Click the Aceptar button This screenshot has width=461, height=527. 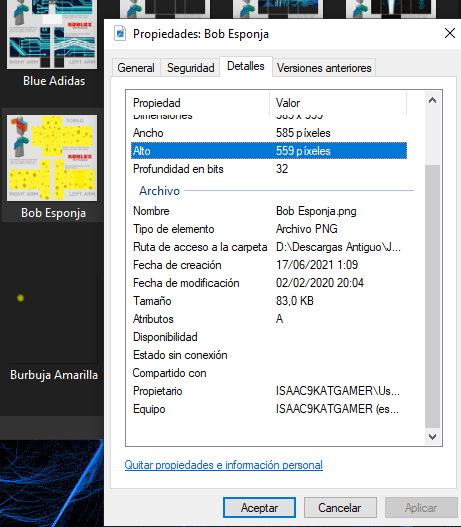pos(259,508)
